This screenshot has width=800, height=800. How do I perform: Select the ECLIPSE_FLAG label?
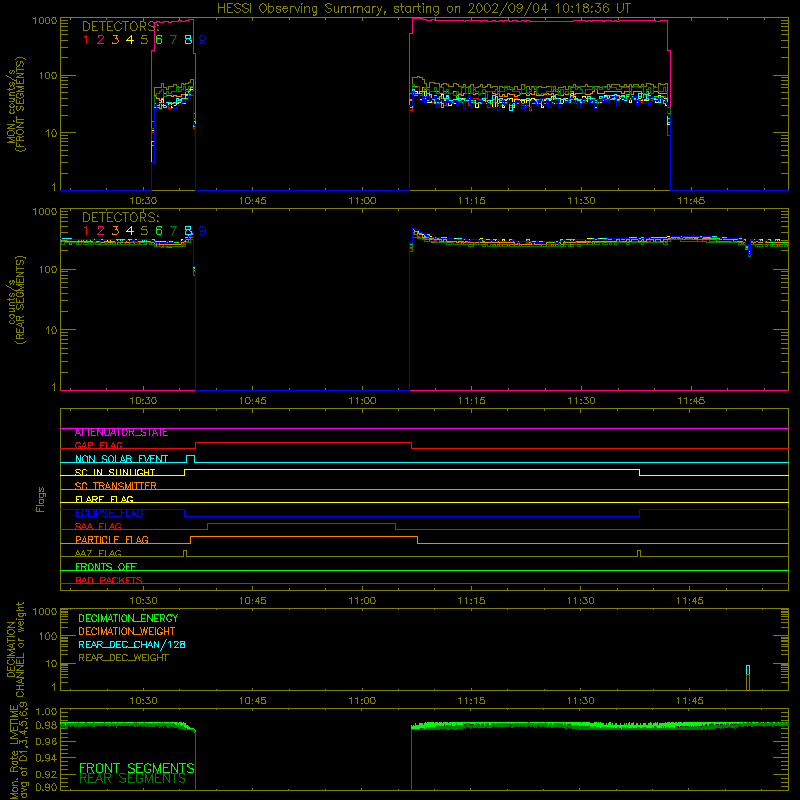click(x=109, y=513)
